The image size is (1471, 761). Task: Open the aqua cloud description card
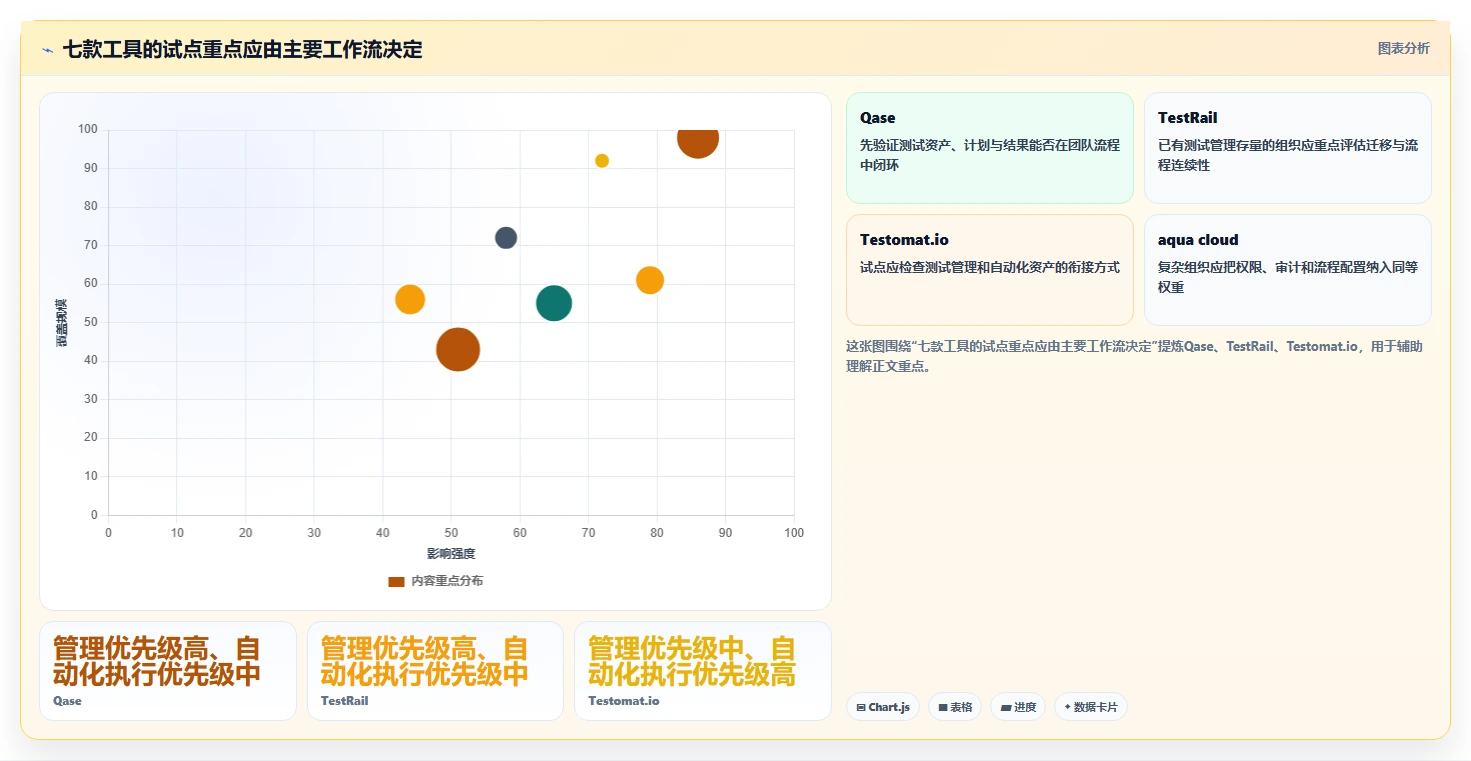coord(1288,270)
